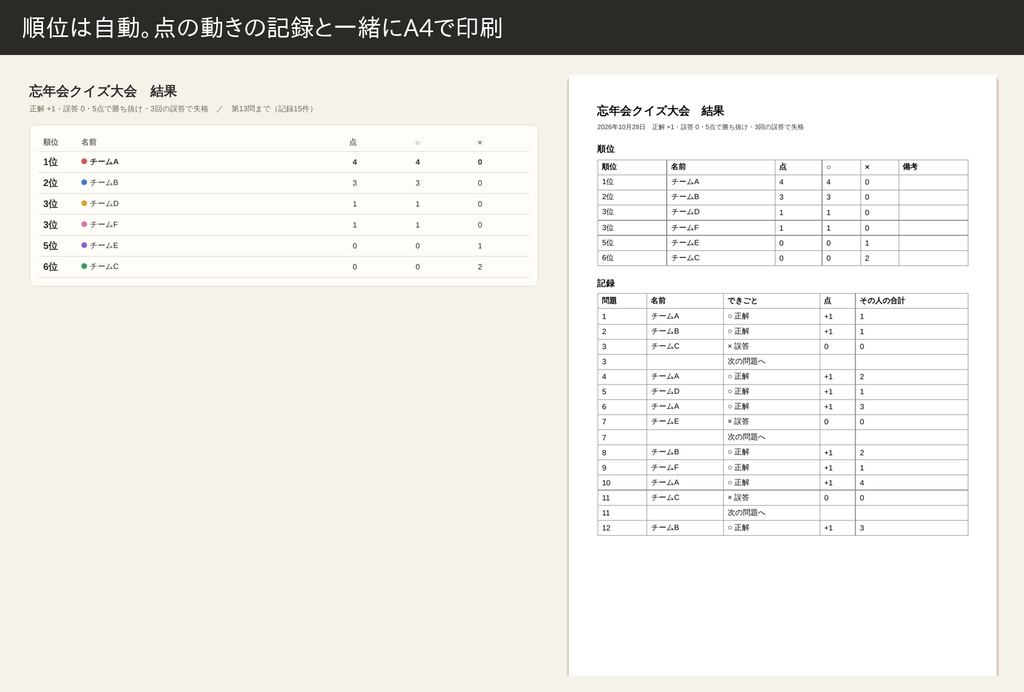Click '1位' in the print preview ranking table
The width and height of the screenshot is (1024, 692).
608,181
